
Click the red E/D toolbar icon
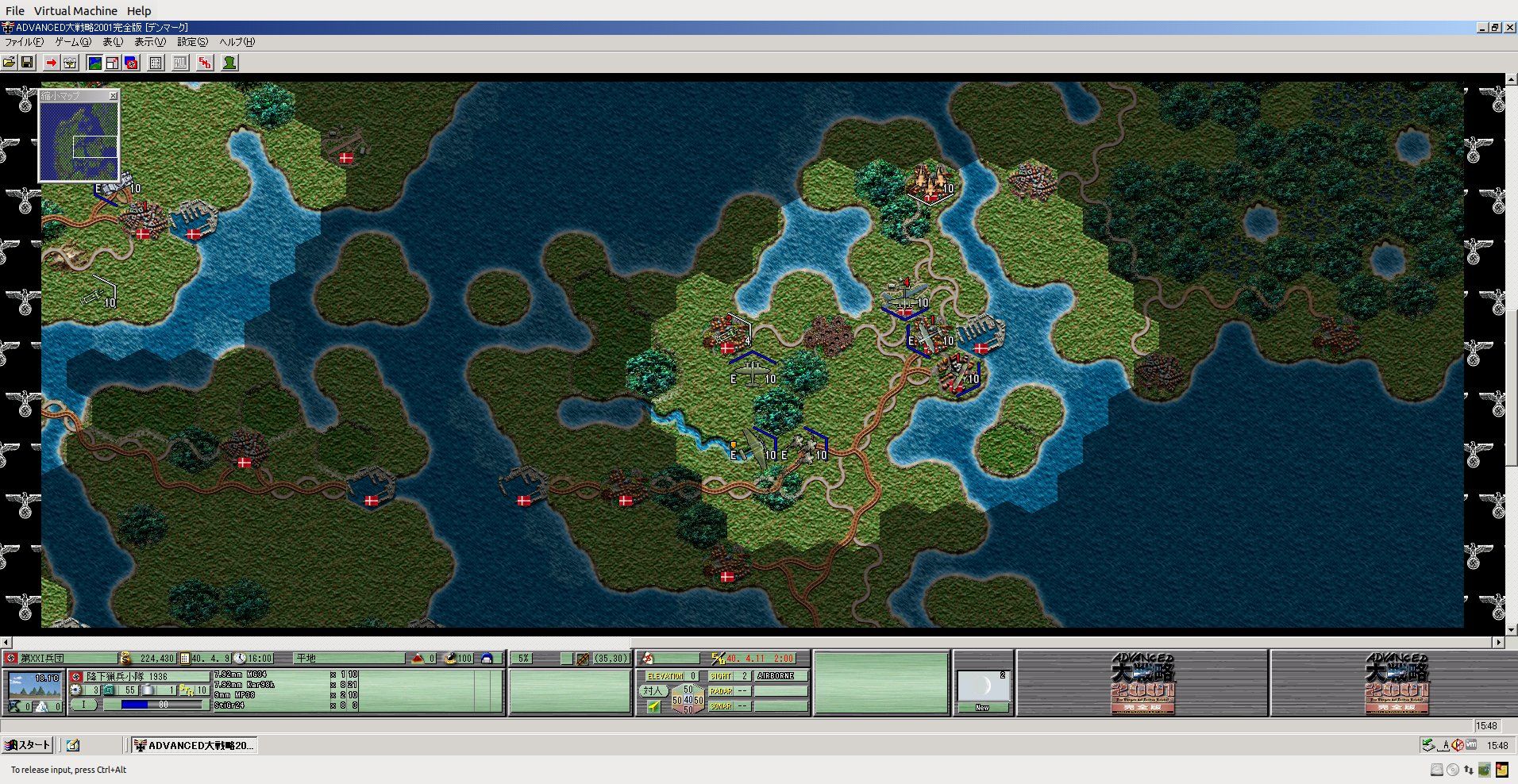point(205,63)
